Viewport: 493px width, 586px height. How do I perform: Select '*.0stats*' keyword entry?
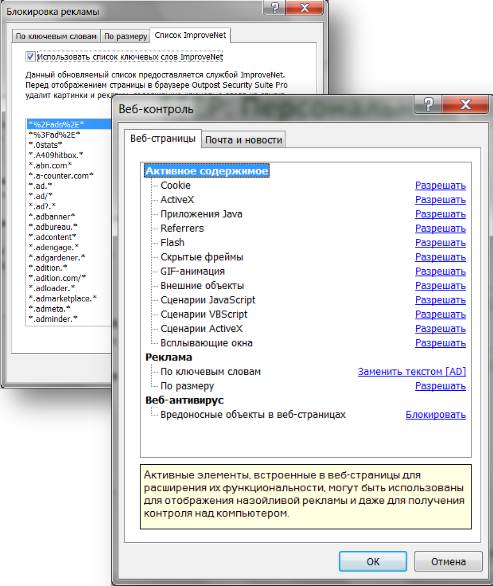(46, 145)
